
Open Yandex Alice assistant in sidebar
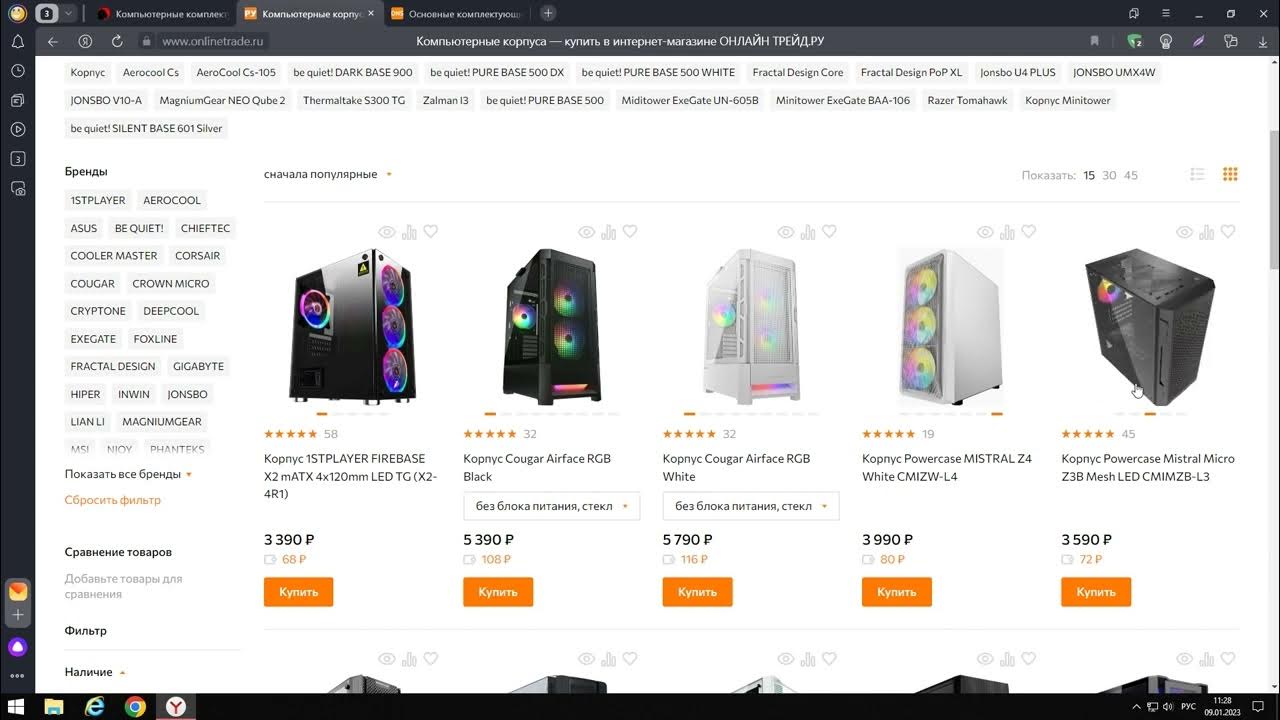[17, 647]
